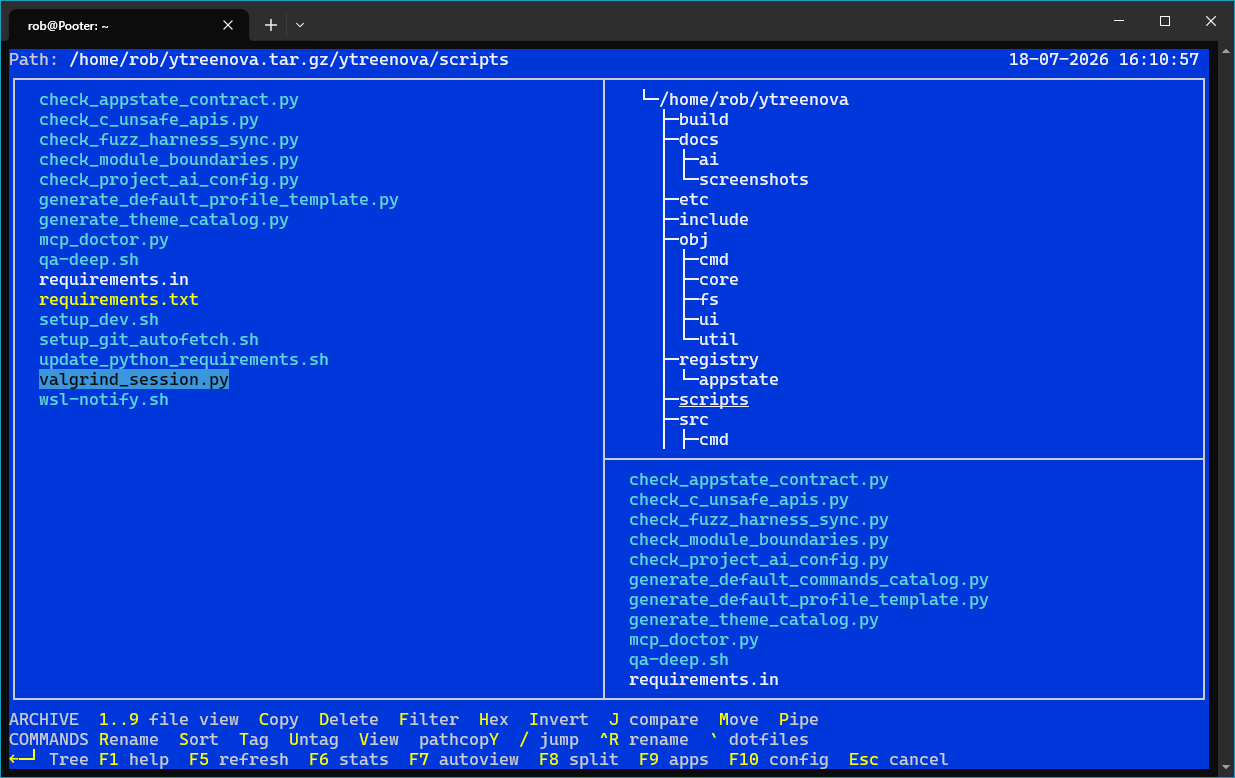Select the docs folder in the tree
Screen dimensions: 1235x778
[x=699, y=140]
